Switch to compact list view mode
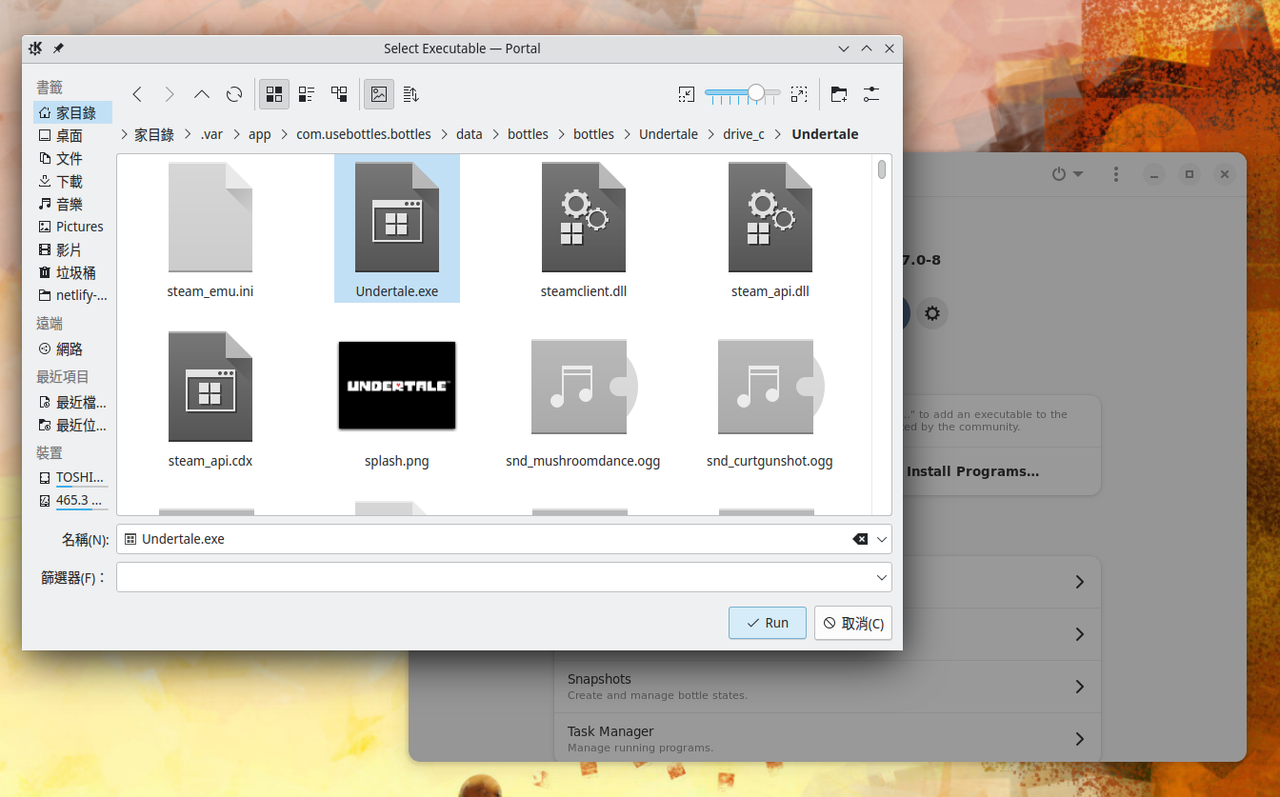Viewport: 1280px width, 797px height. point(306,94)
